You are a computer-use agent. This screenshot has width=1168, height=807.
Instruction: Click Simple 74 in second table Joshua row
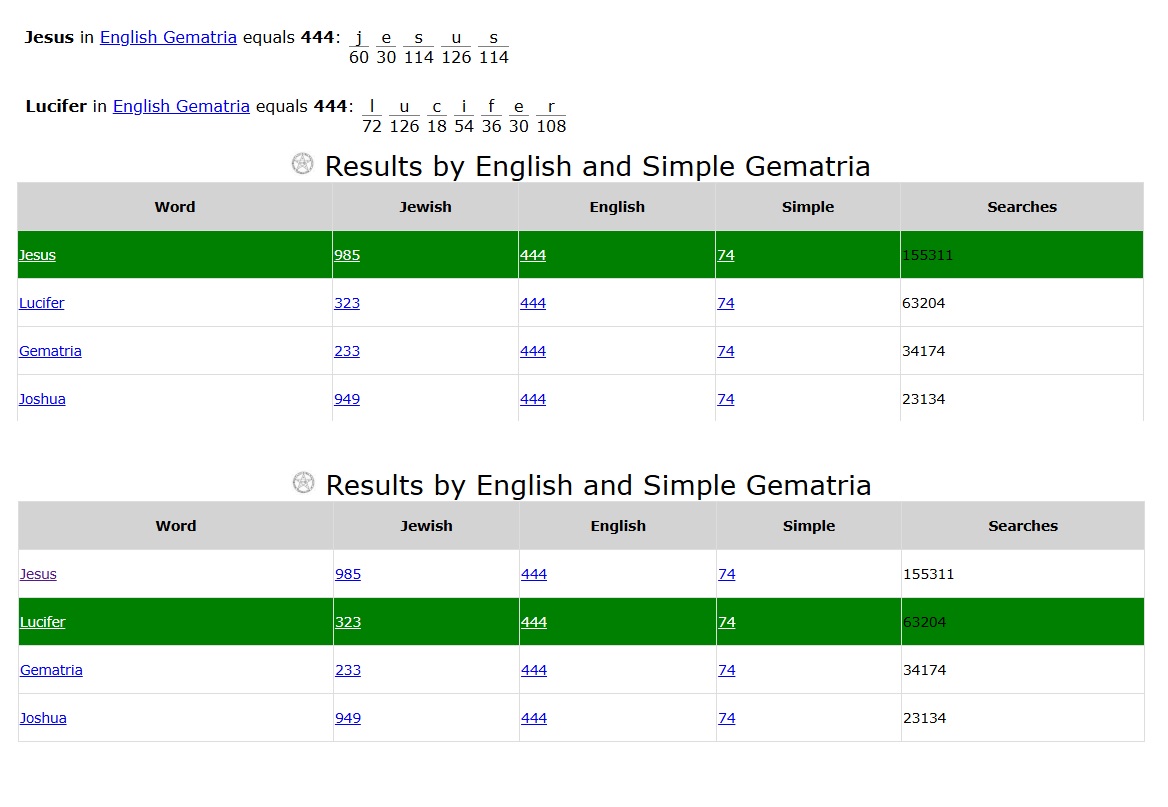(x=727, y=718)
